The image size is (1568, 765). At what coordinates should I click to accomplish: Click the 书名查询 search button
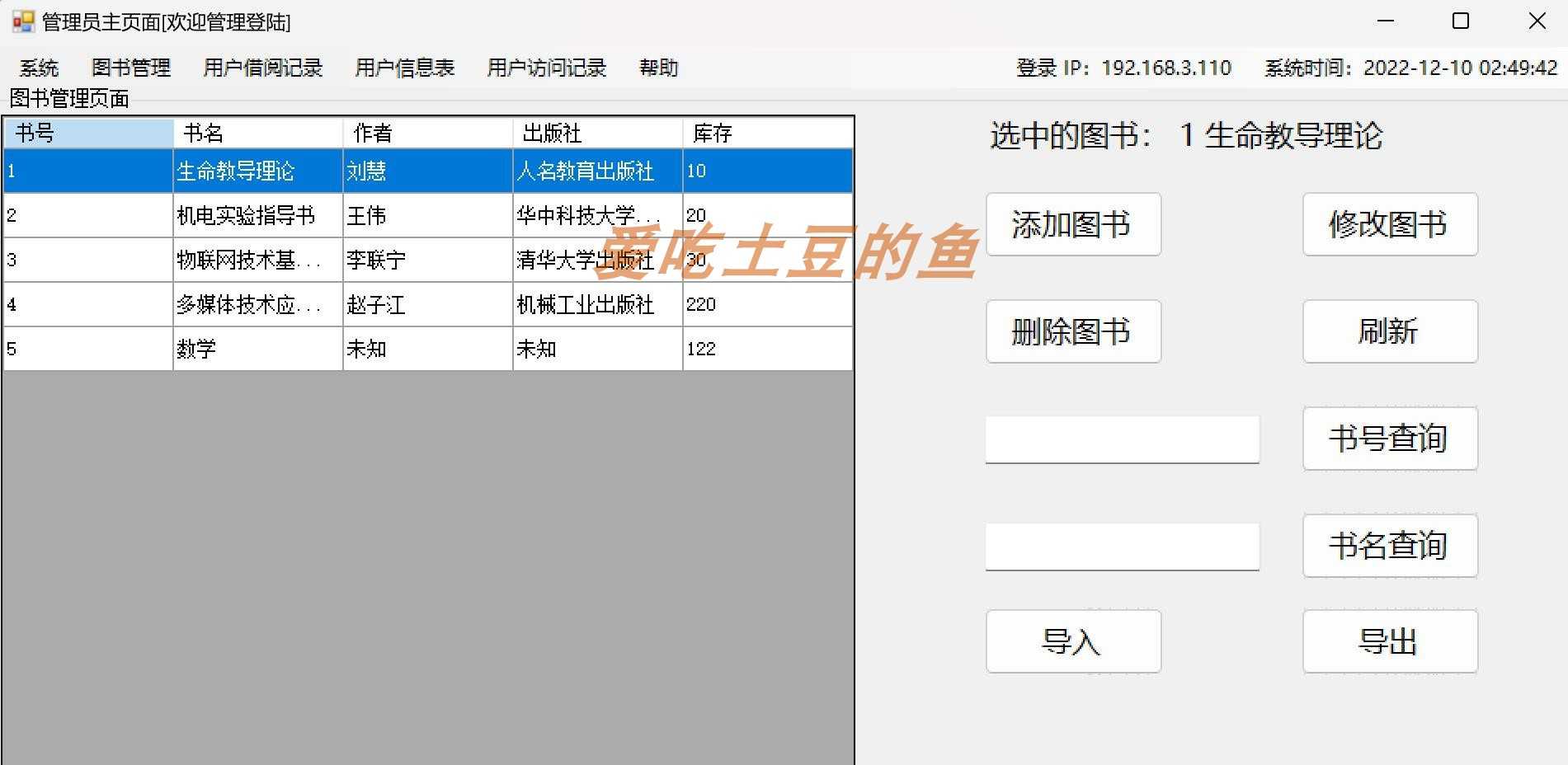1390,546
